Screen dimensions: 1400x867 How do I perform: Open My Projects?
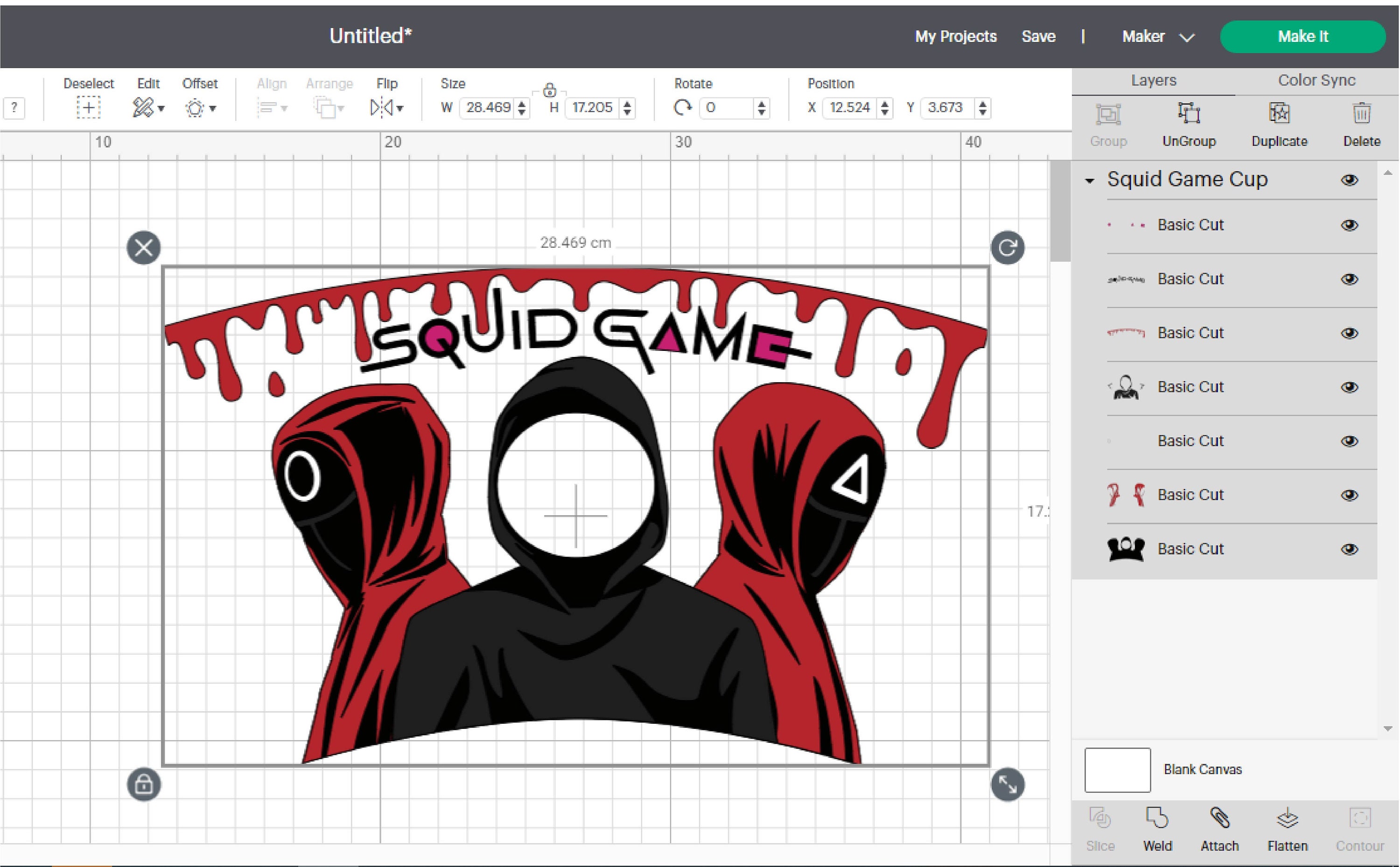[x=956, y=37]
